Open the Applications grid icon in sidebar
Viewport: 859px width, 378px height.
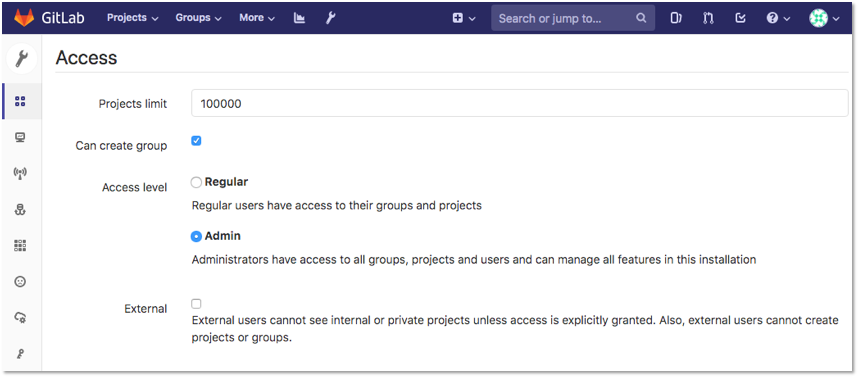(x=20, y=245)
